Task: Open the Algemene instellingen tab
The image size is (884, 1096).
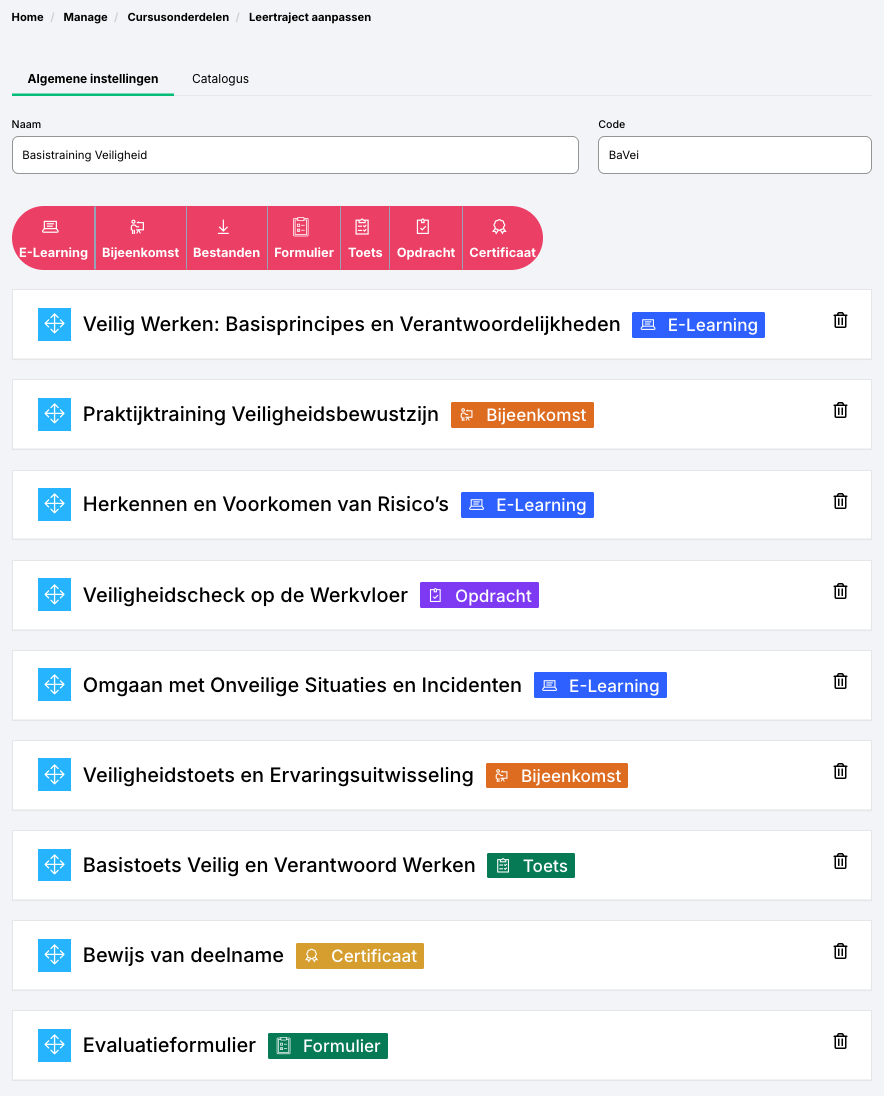Action: pos(93,79)
